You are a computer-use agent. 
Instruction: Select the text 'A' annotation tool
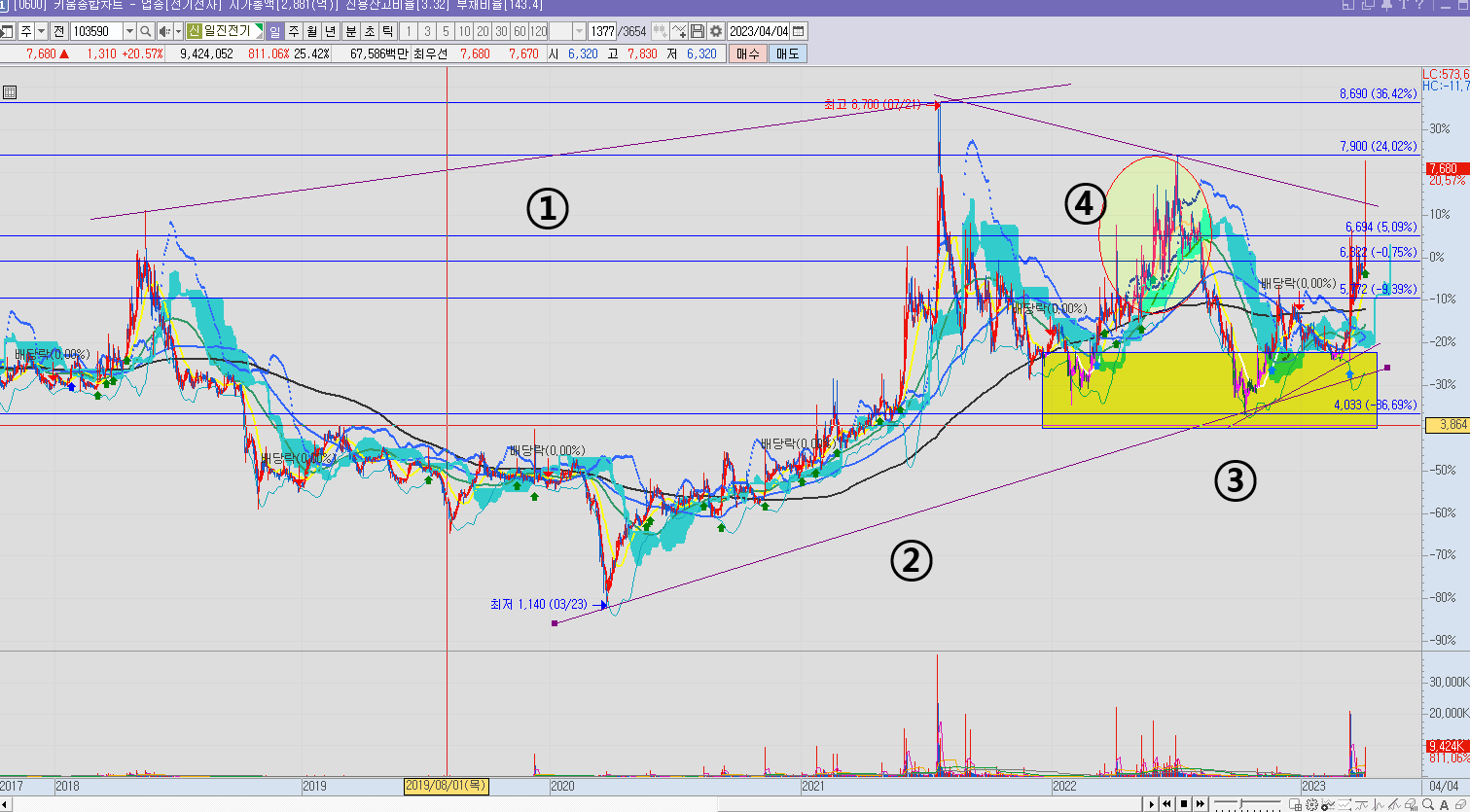1444,804
